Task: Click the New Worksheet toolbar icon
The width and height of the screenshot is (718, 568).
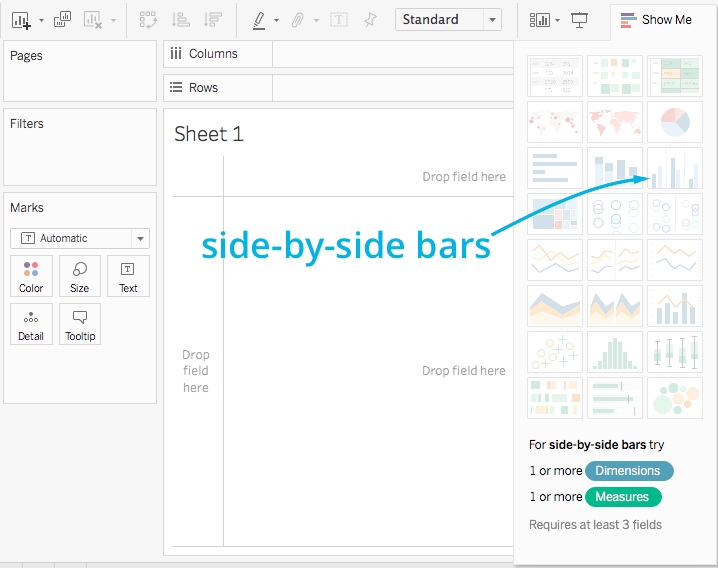Action: tap(20, 19)
